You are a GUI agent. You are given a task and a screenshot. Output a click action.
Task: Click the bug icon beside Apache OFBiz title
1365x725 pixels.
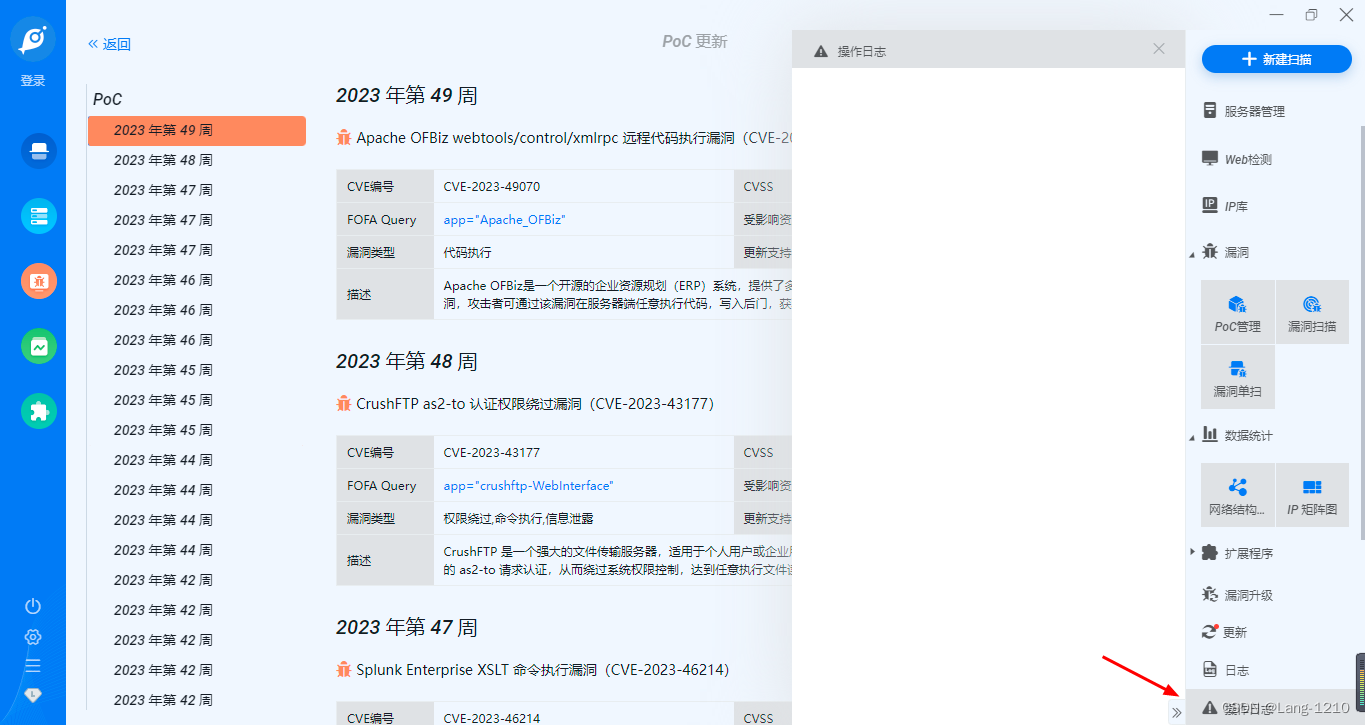[344, 138]
